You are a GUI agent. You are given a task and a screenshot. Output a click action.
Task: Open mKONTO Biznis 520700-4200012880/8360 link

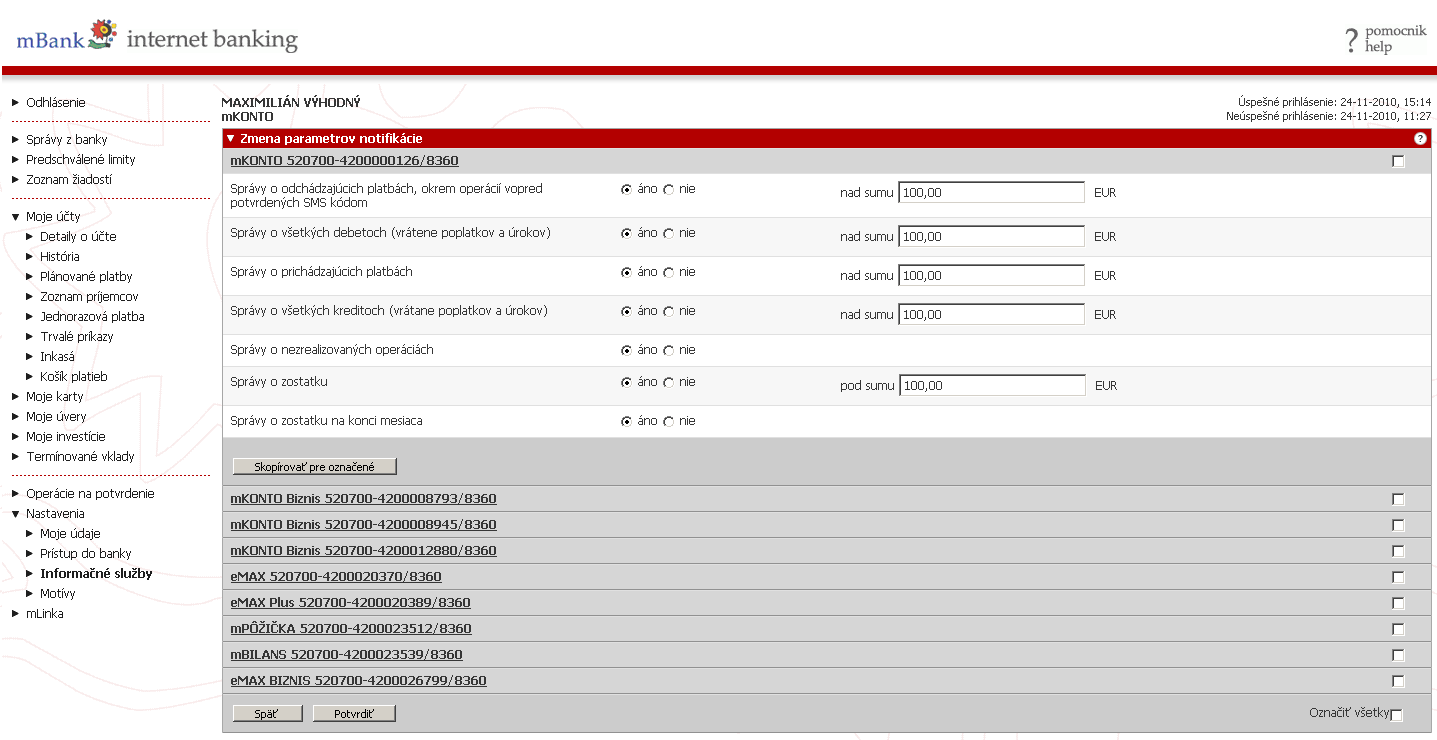click(x=363, y=550)
